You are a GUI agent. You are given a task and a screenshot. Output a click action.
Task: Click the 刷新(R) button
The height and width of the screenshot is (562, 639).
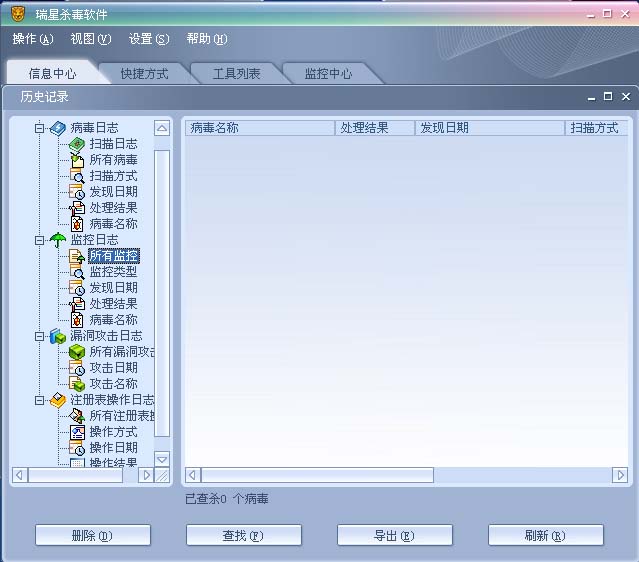pos(546,535)
